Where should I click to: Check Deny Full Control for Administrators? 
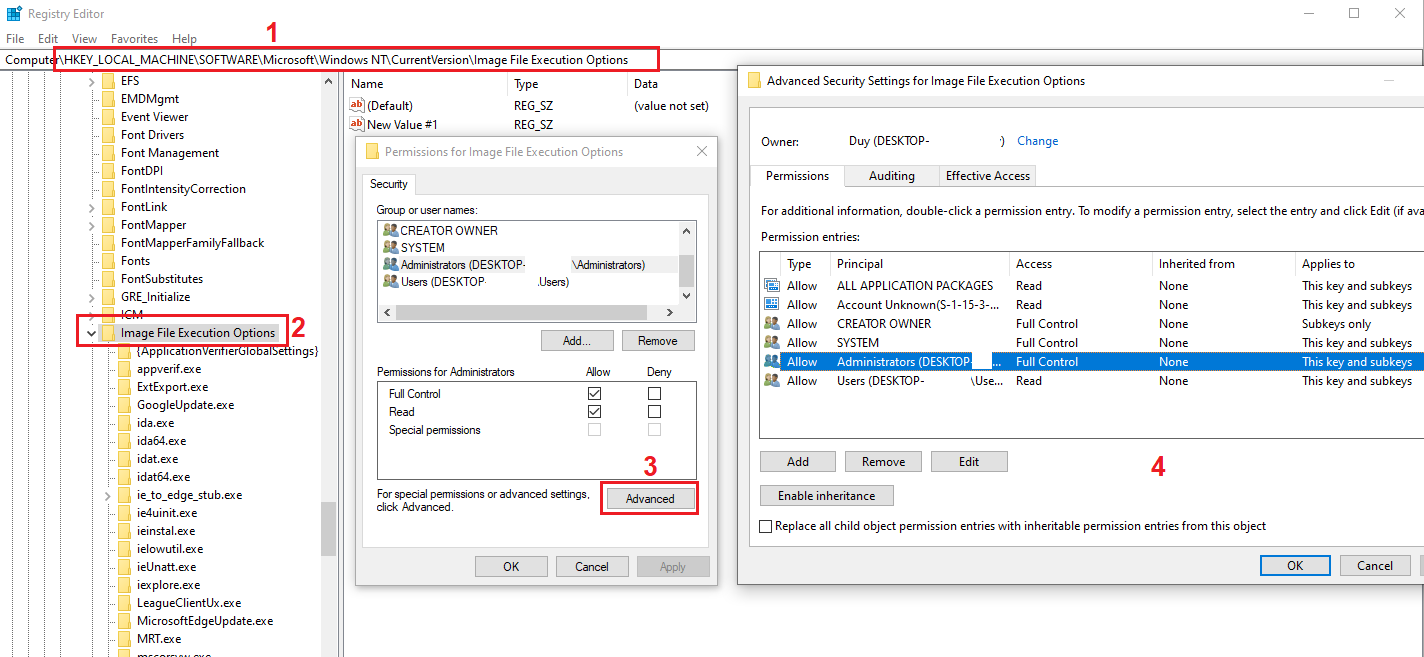(654, 393)
